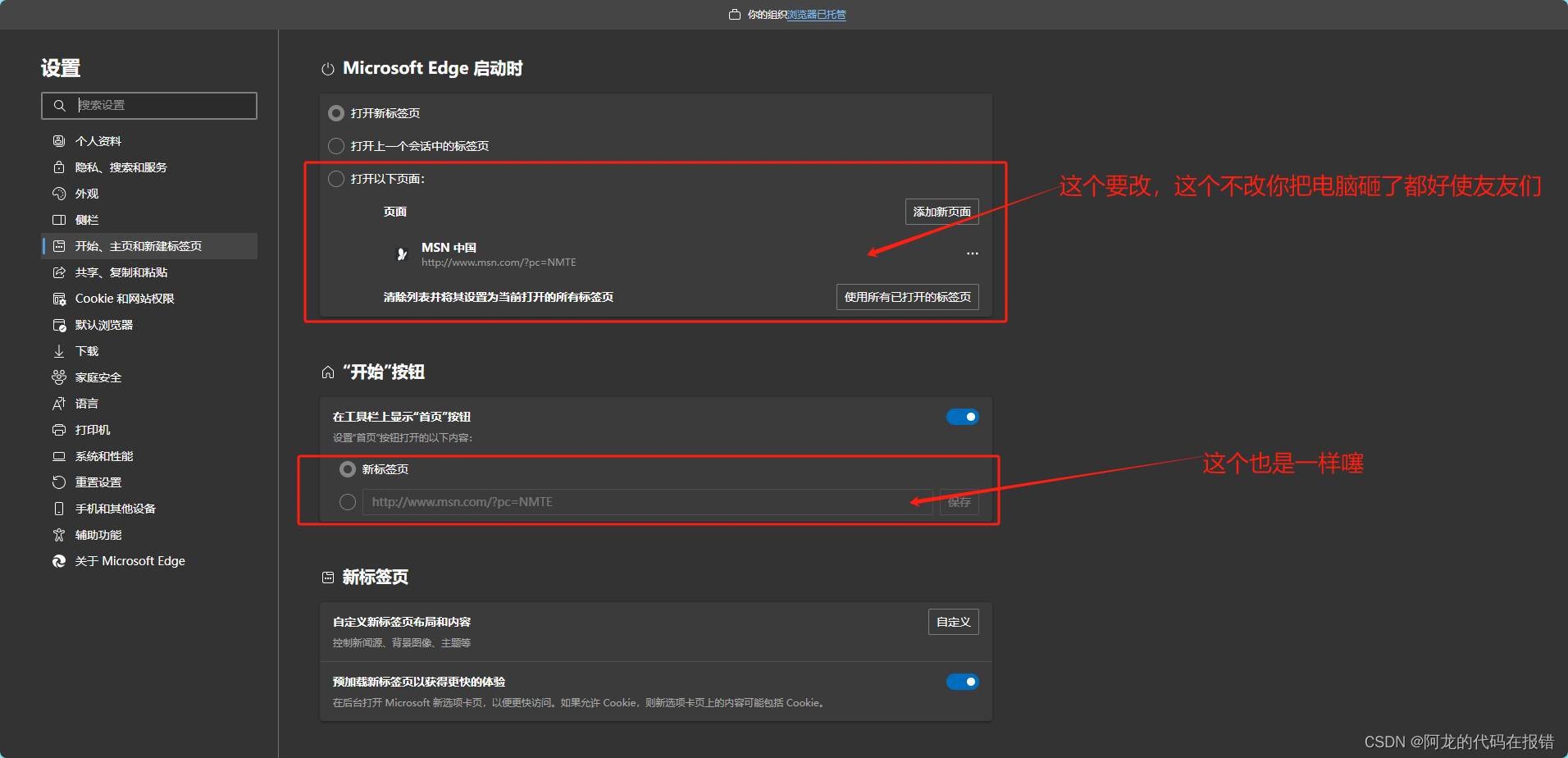Select 打开上一个会话中的标签页 radio option

click(x=336, y=146)
